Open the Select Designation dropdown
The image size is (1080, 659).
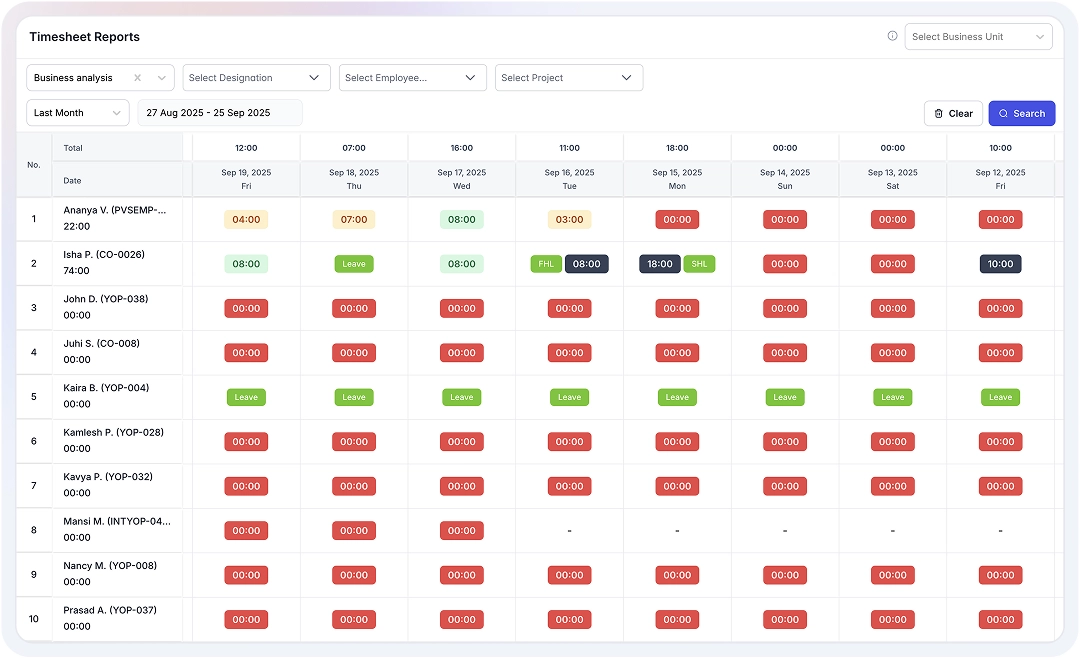click(x=256, y=77)
